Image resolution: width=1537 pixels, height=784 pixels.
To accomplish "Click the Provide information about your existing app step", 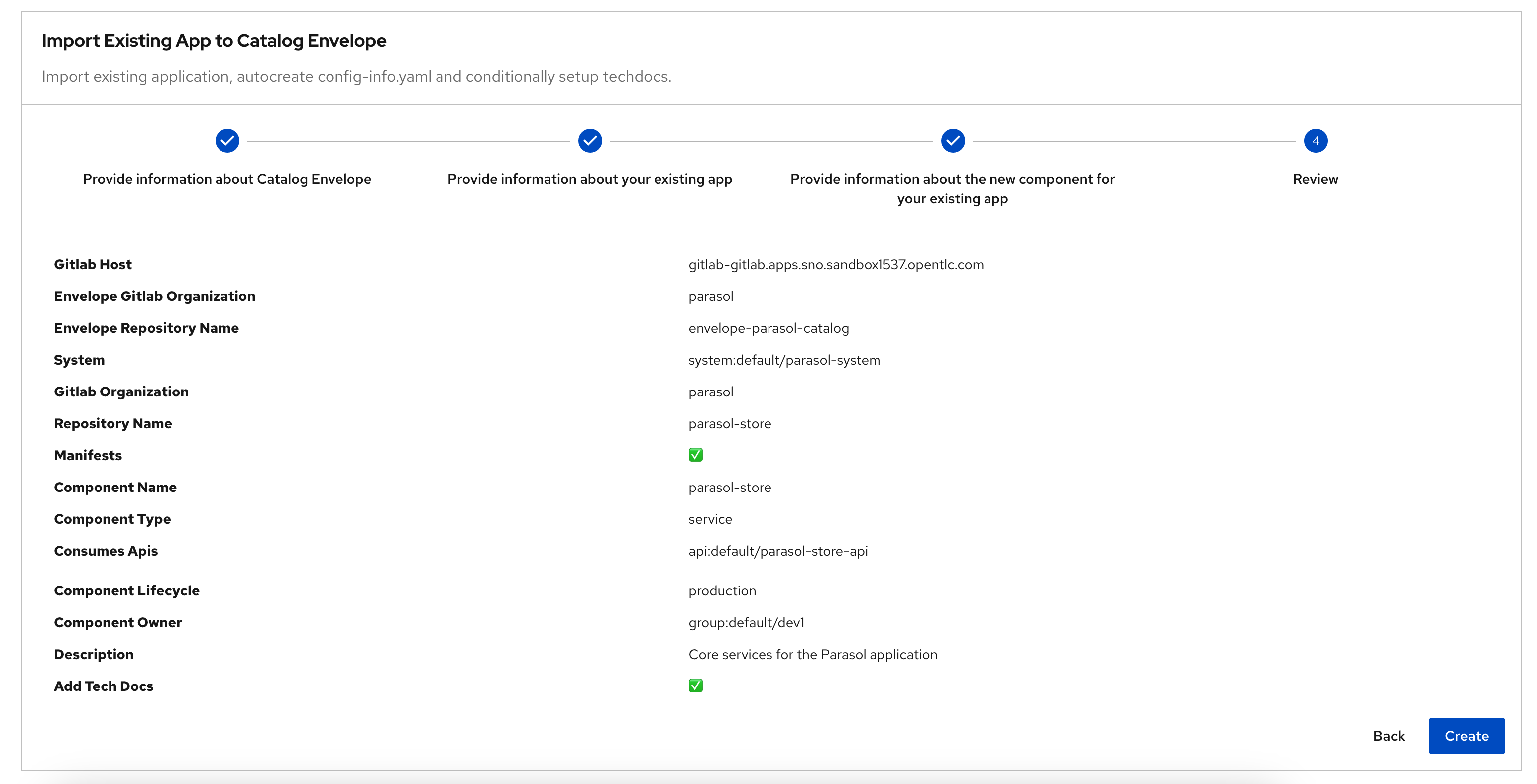I will [x=590, y=141].
